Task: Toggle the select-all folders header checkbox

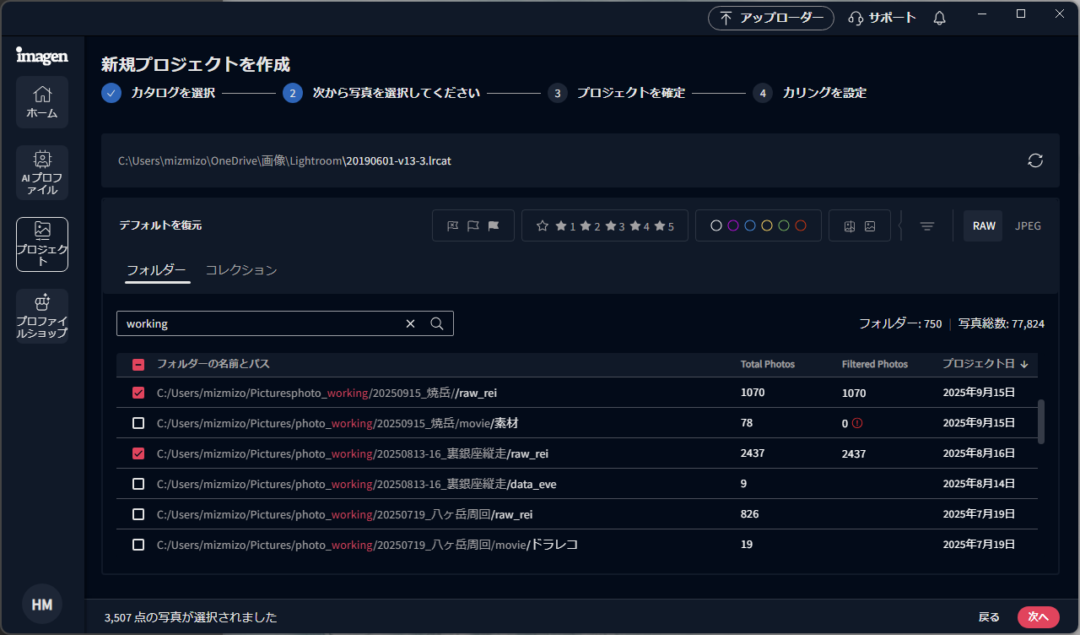Action: tap(138, 365)
